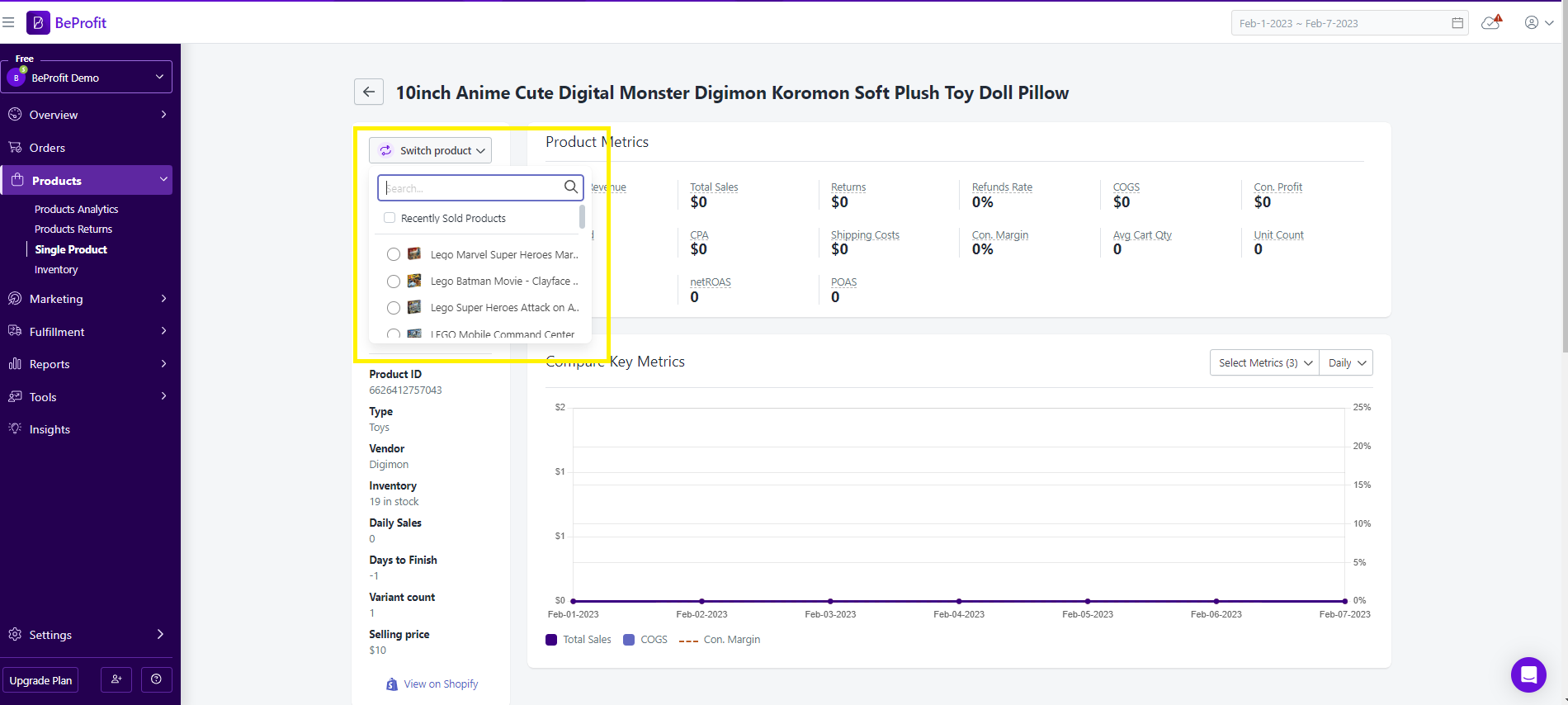Click the invite user icon
Image resolution: width=1568 pixels, height=705 pixels.
point(116,679)
